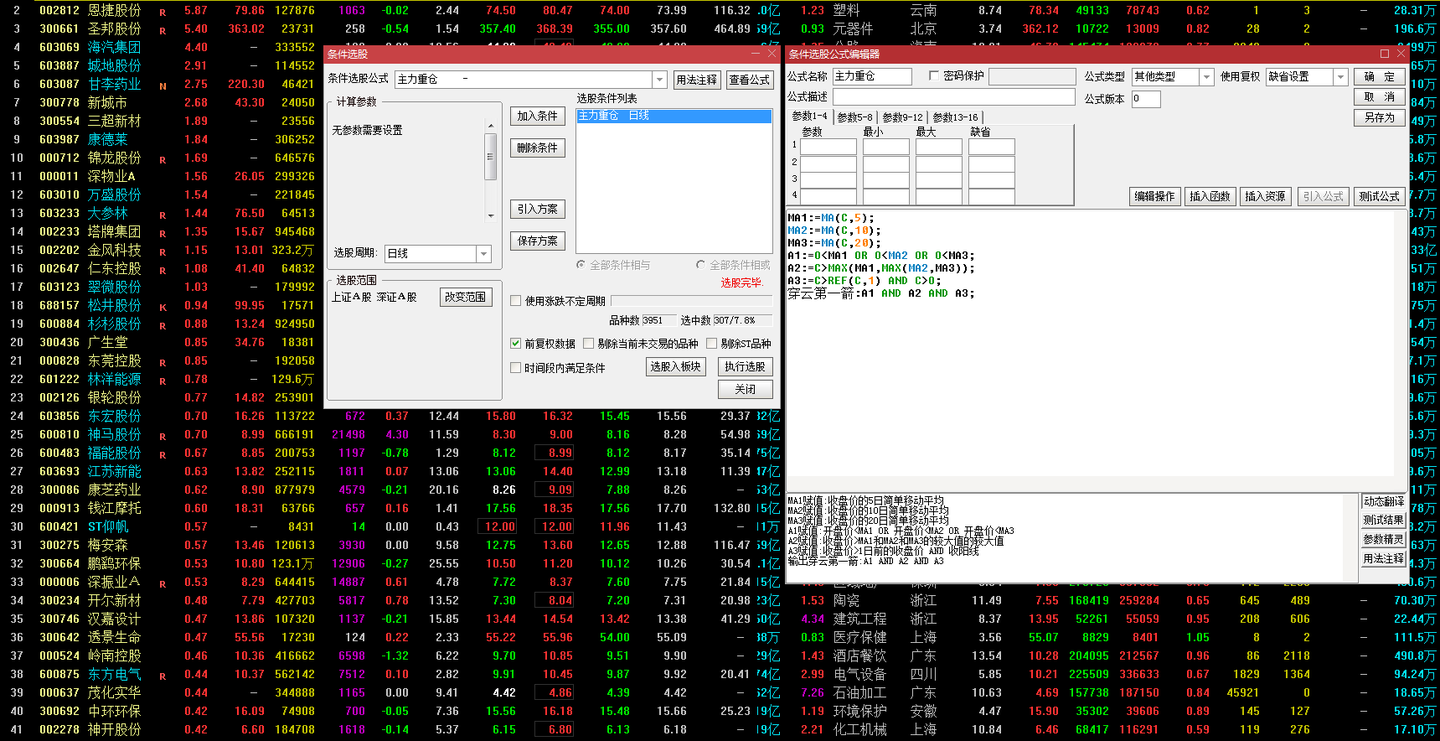The width and height of the screenshot is (1440, 741).
Task: Click 另存为 in the formula editor
Action: click(x=1380, y=117)
